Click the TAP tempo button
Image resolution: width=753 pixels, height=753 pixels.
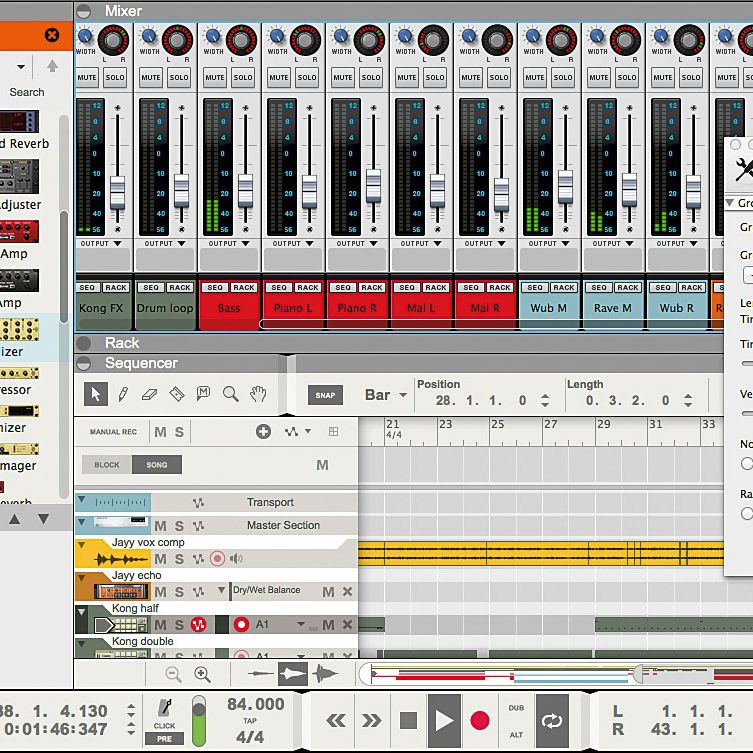(x=250, y=721)
